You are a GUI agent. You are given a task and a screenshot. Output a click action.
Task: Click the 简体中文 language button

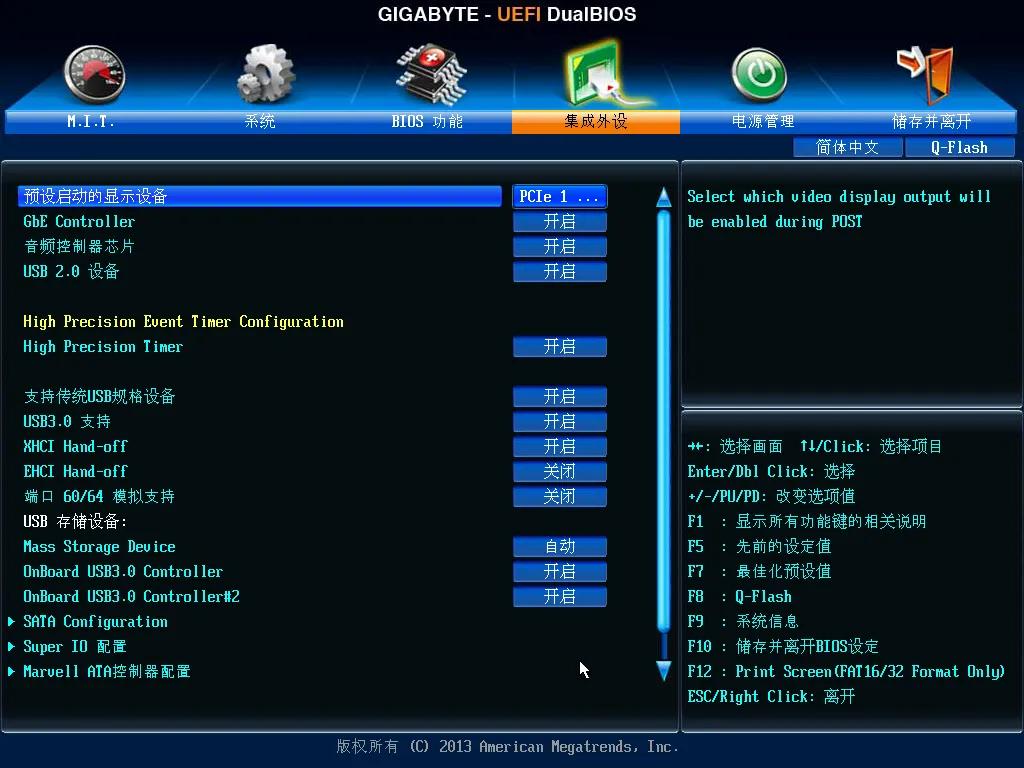(848, 148)
